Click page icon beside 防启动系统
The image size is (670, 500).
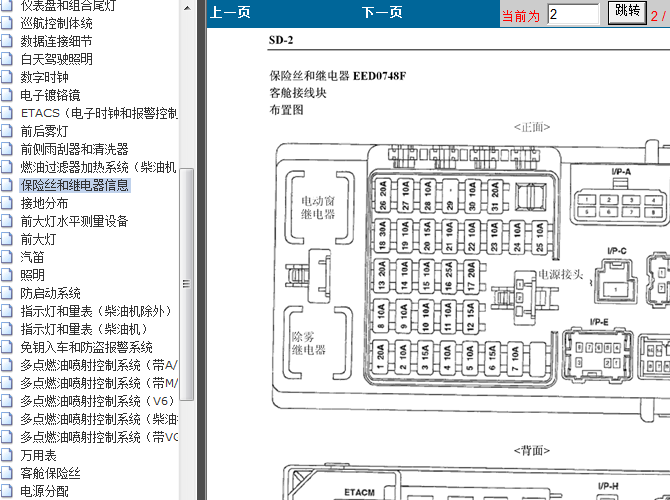coord(6,293)
